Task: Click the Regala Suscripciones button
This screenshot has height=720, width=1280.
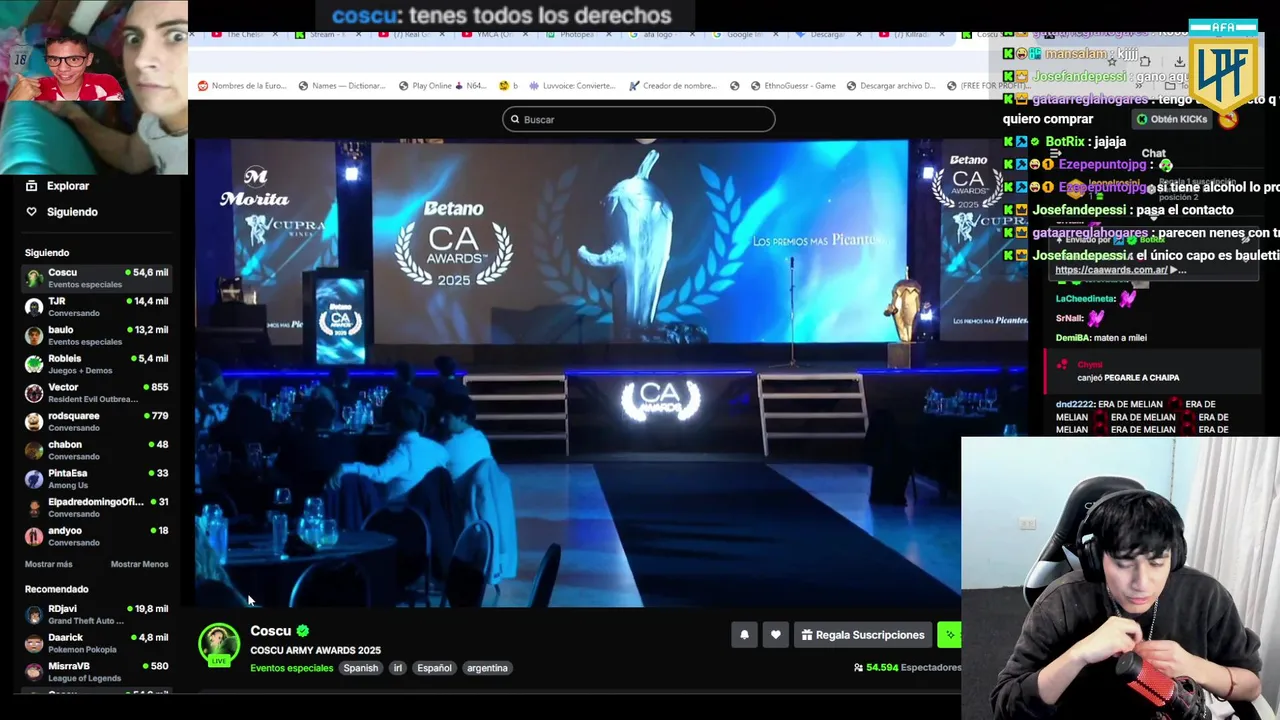Action: [x=863, y=635]
